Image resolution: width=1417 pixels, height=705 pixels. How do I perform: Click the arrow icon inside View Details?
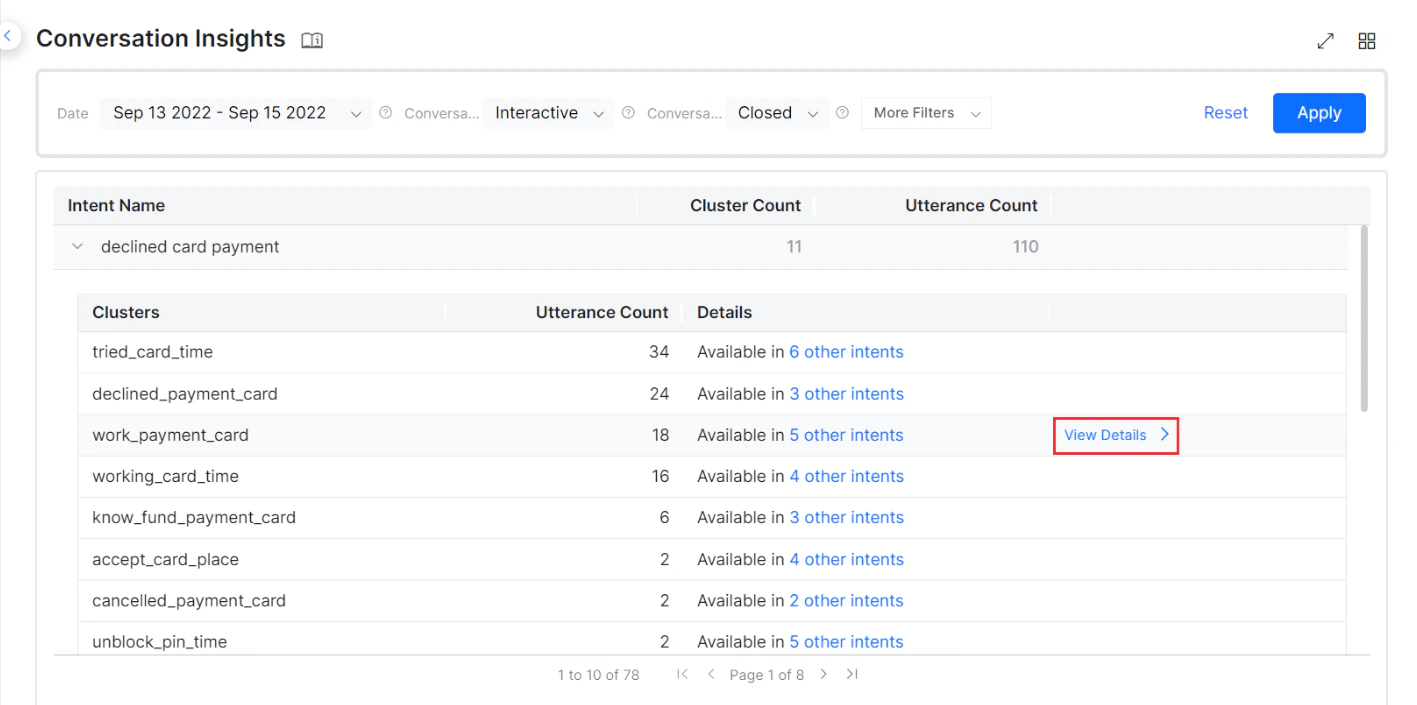[x=1164, y=434]
